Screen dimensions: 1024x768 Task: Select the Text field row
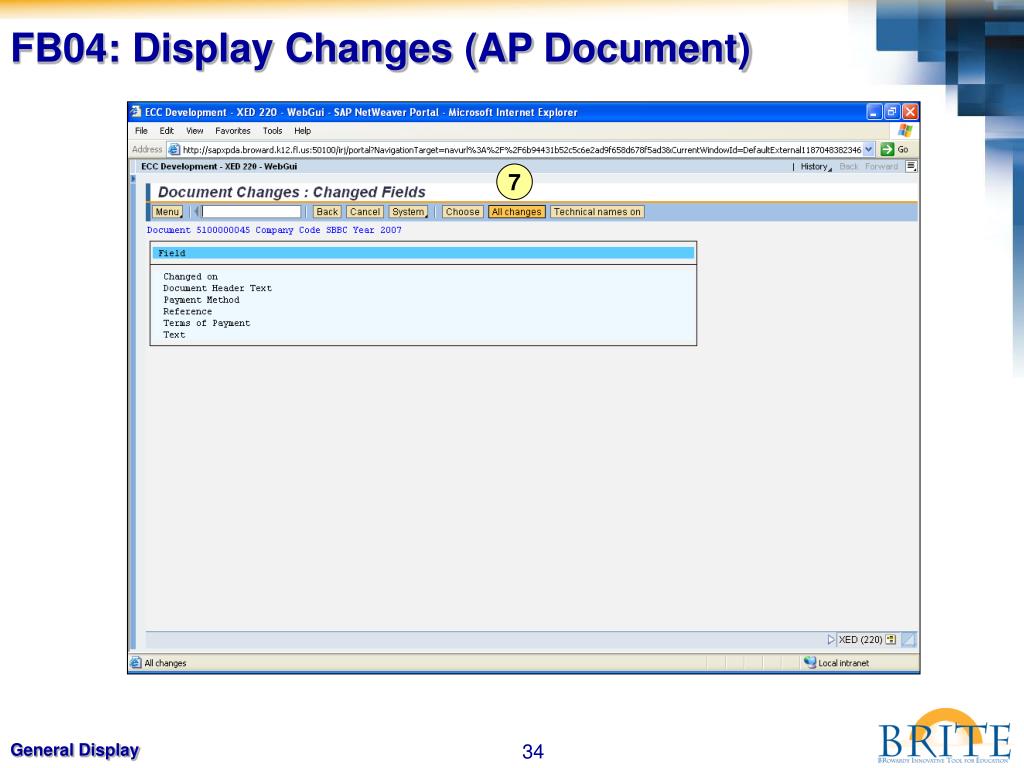[174, 335]
